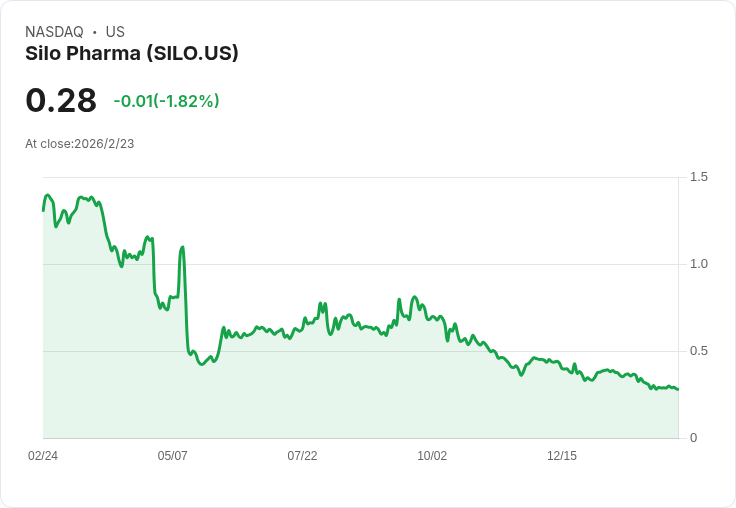
Task: Select the 1.0 y-axis label
Action: point(699,264)
